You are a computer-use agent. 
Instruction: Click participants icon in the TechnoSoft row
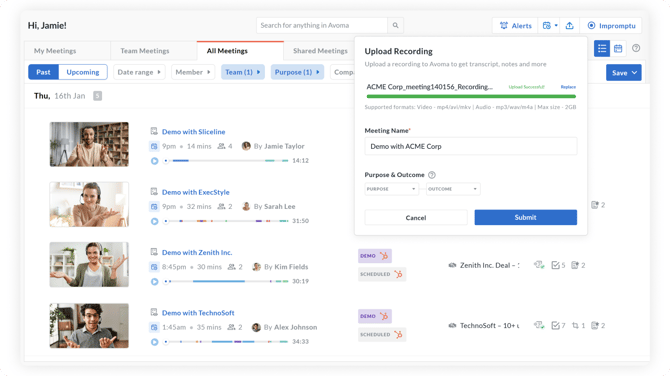232,327
